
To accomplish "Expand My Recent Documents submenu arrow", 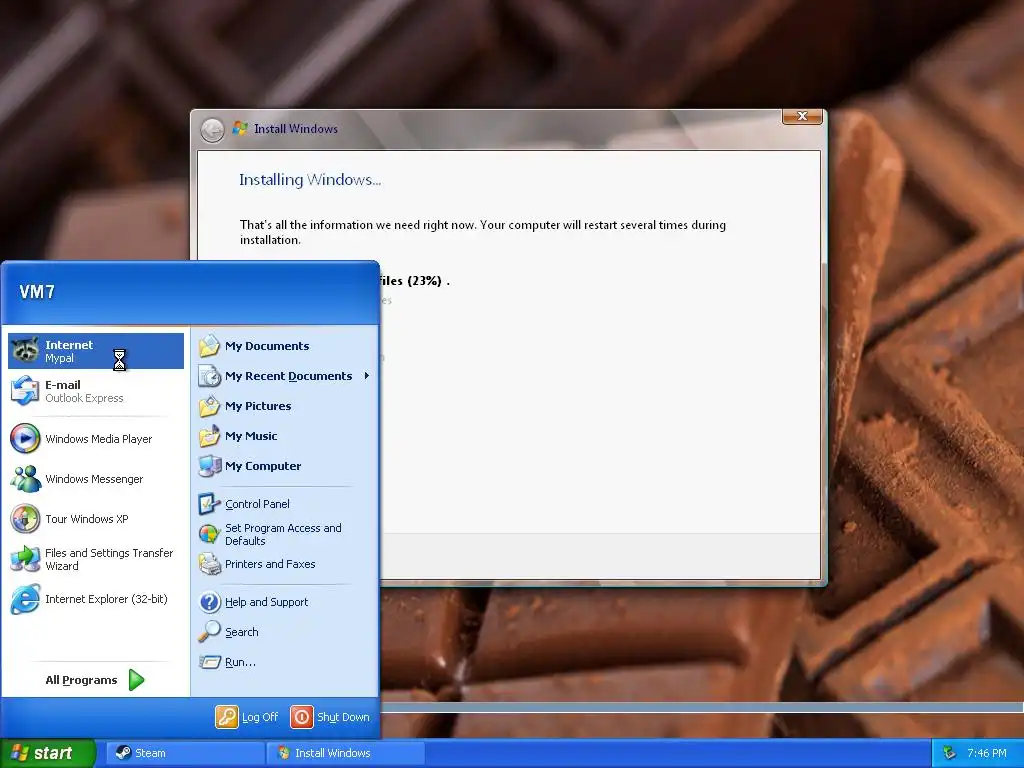I will pos(367,376).
